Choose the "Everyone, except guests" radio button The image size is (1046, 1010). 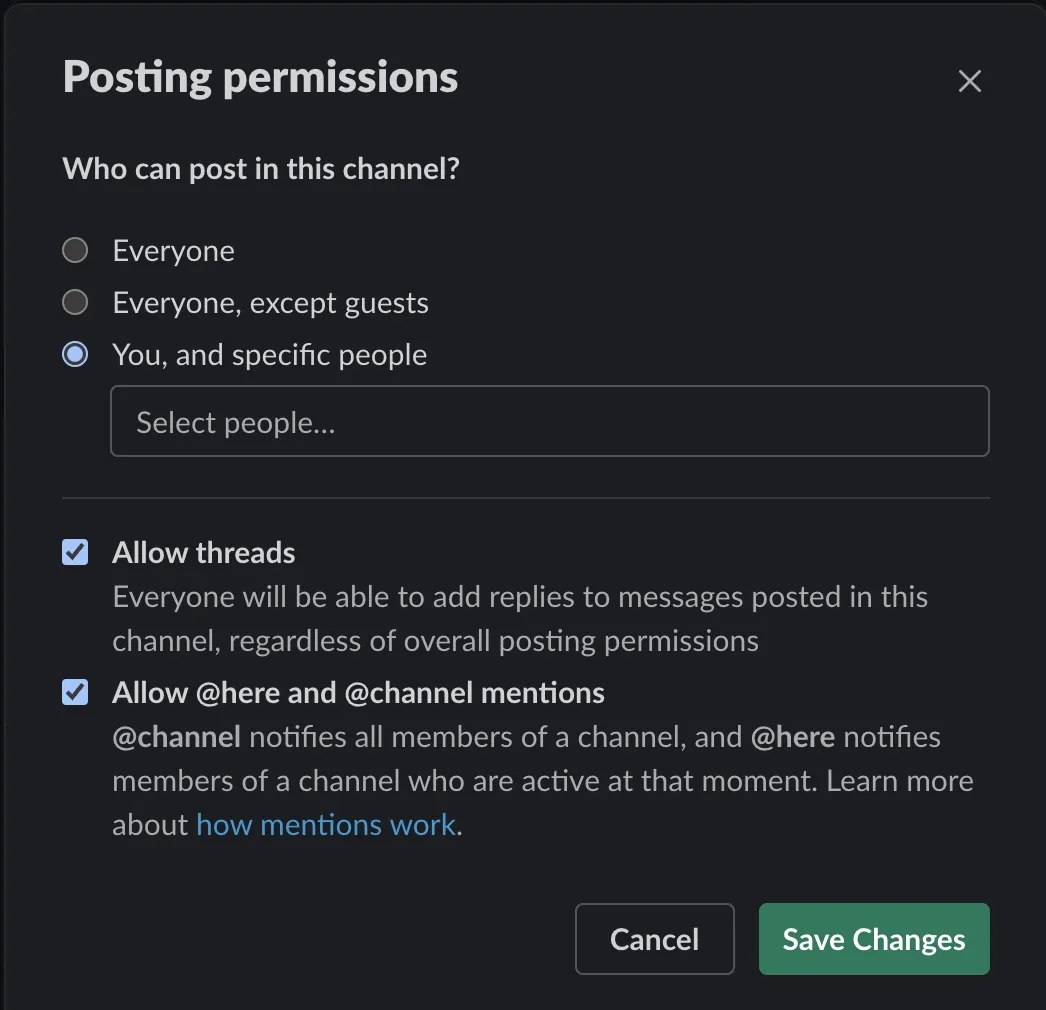(x=75, y=302)
